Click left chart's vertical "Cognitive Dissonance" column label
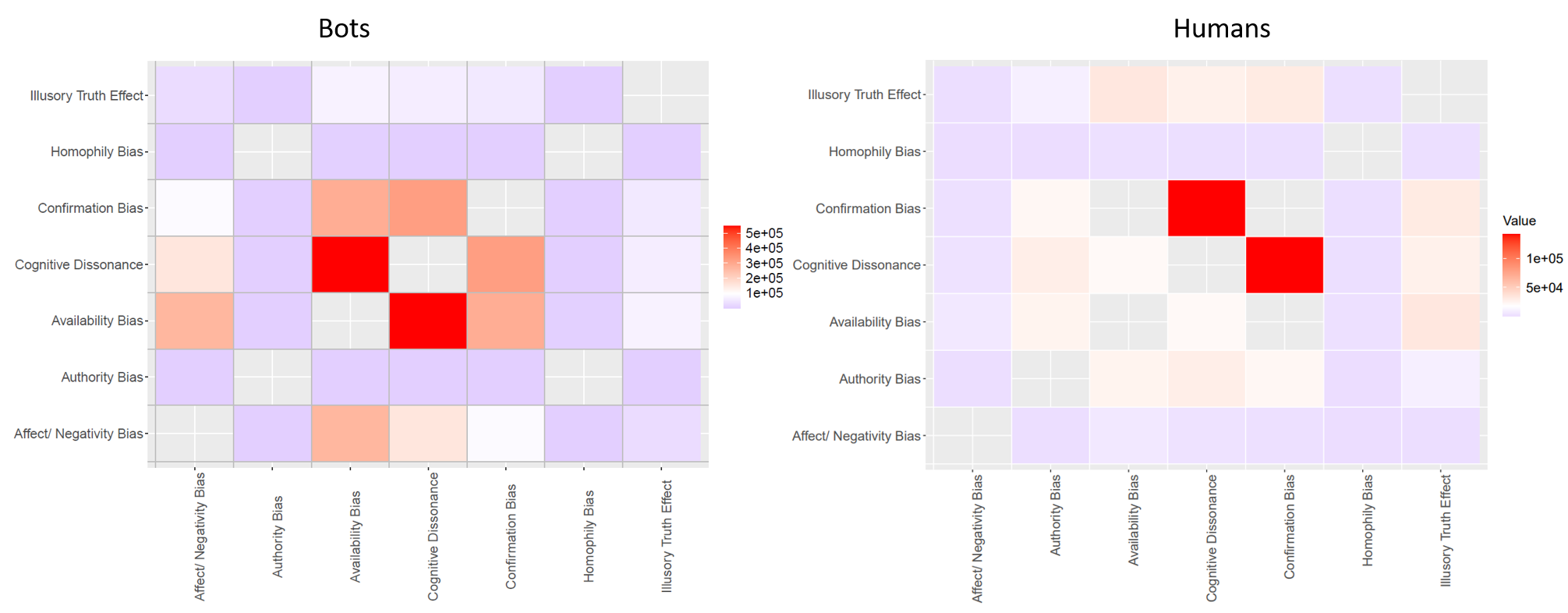The height and width of the screenshot is (613, 1568). pyautogui.click(x=434, y=537)
